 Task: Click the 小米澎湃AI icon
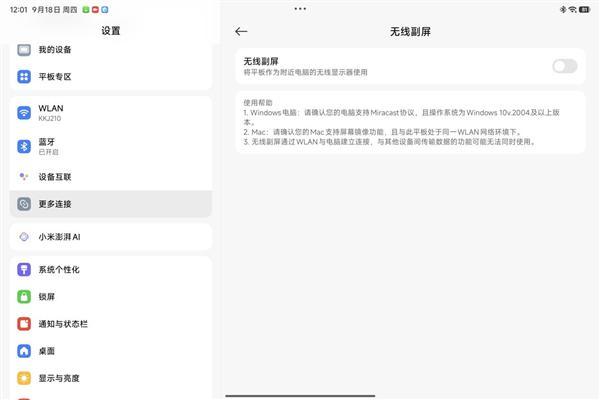click(24, 237)
